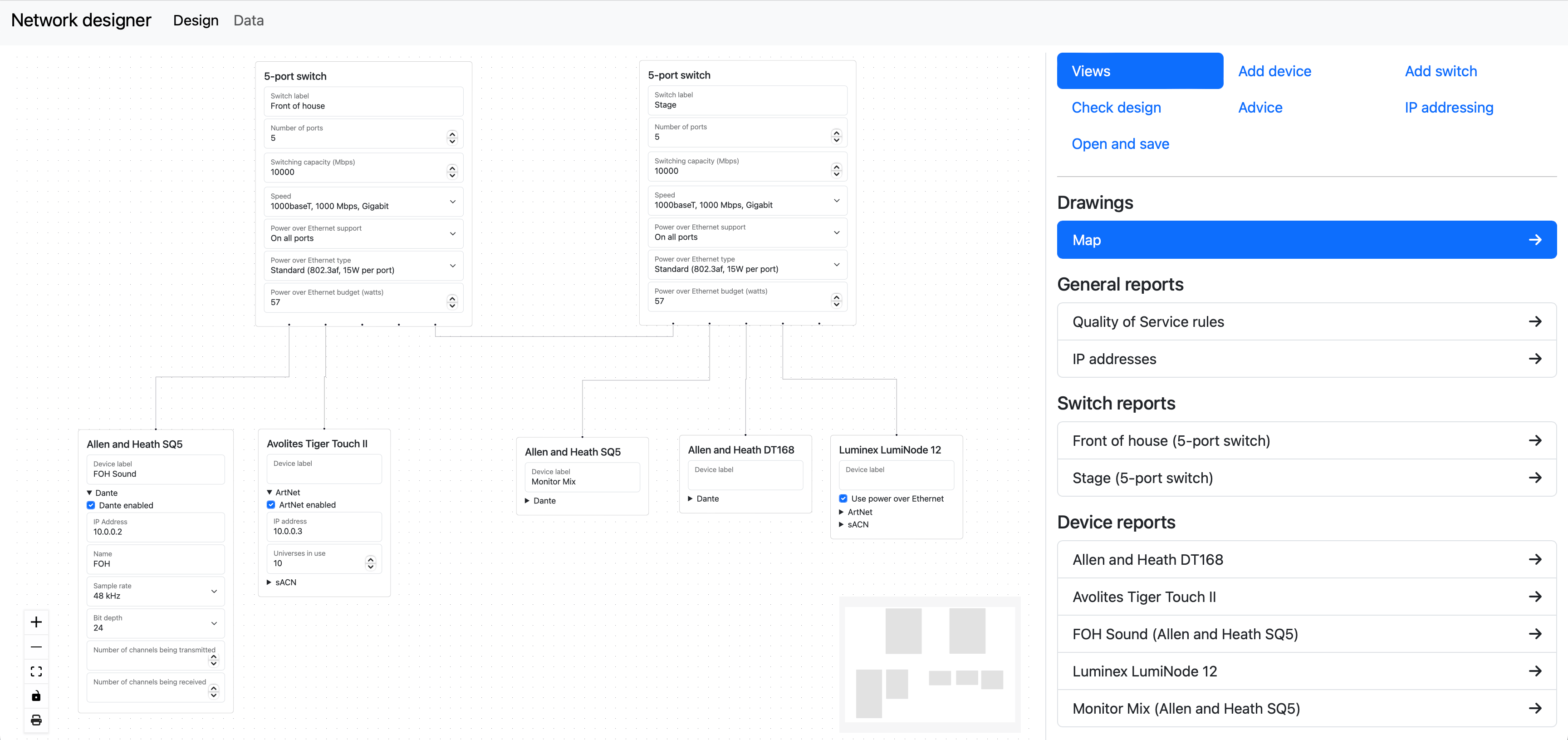This screenshot has width=1568, height=740.
Task: Click Name field showing FOH
Action: point(156,559)
